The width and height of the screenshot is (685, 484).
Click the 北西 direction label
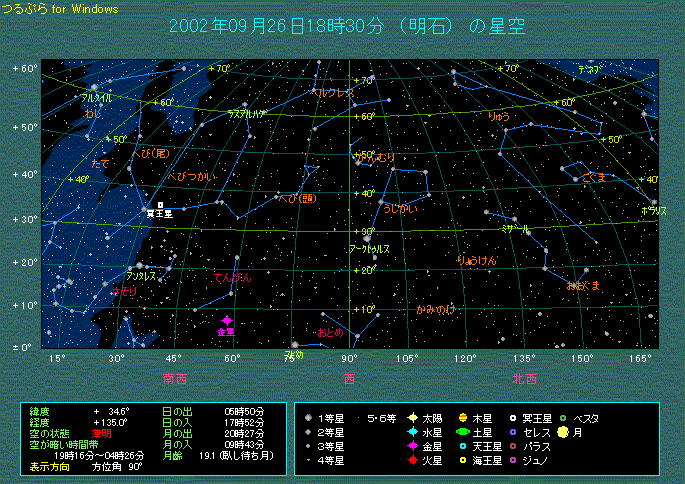click(x=524, y=379)
